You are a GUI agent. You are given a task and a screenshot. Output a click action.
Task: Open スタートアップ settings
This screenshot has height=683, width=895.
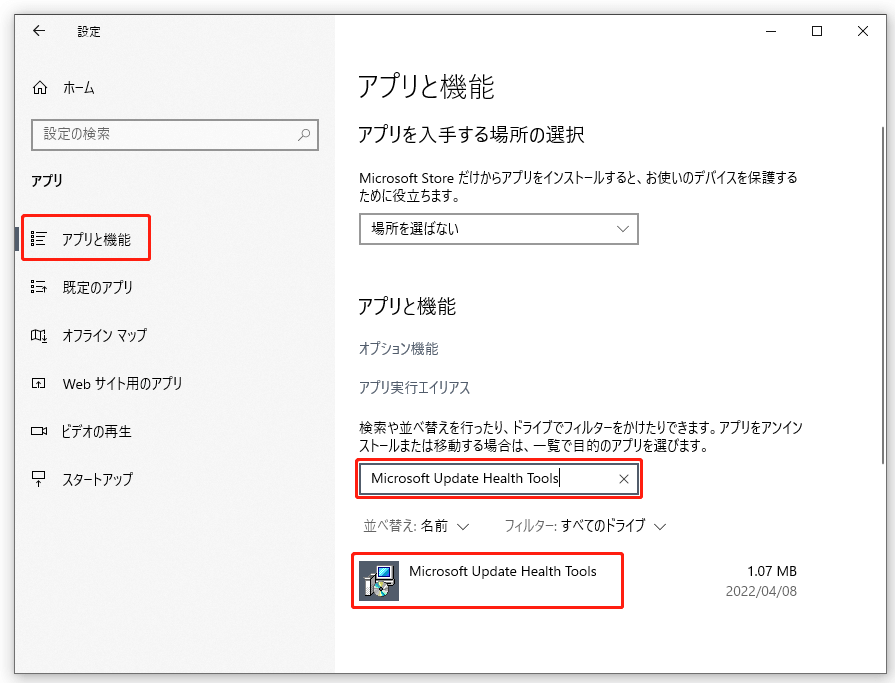(82, 479)
